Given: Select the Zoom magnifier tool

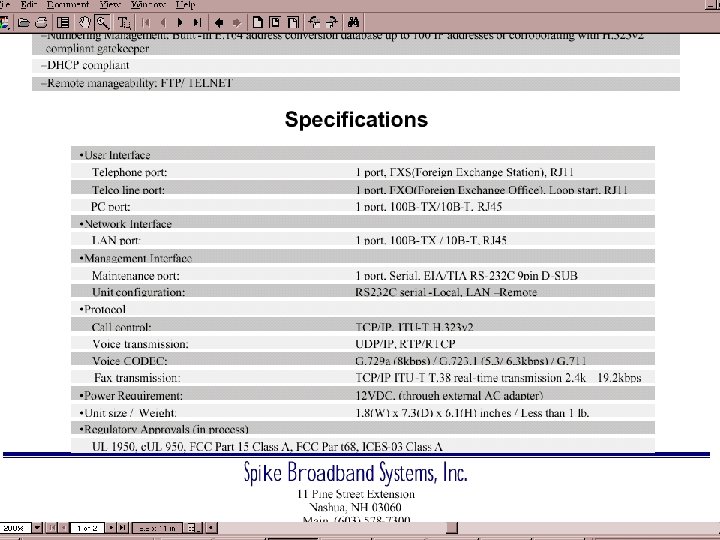Looking at the screenshot, I should pyautogui.click(x=102, y=22).
